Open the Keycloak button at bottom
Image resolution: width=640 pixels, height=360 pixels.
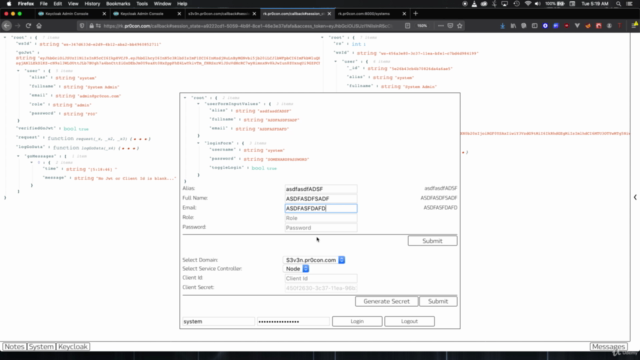pyautogui.click(x=73, y=347)
